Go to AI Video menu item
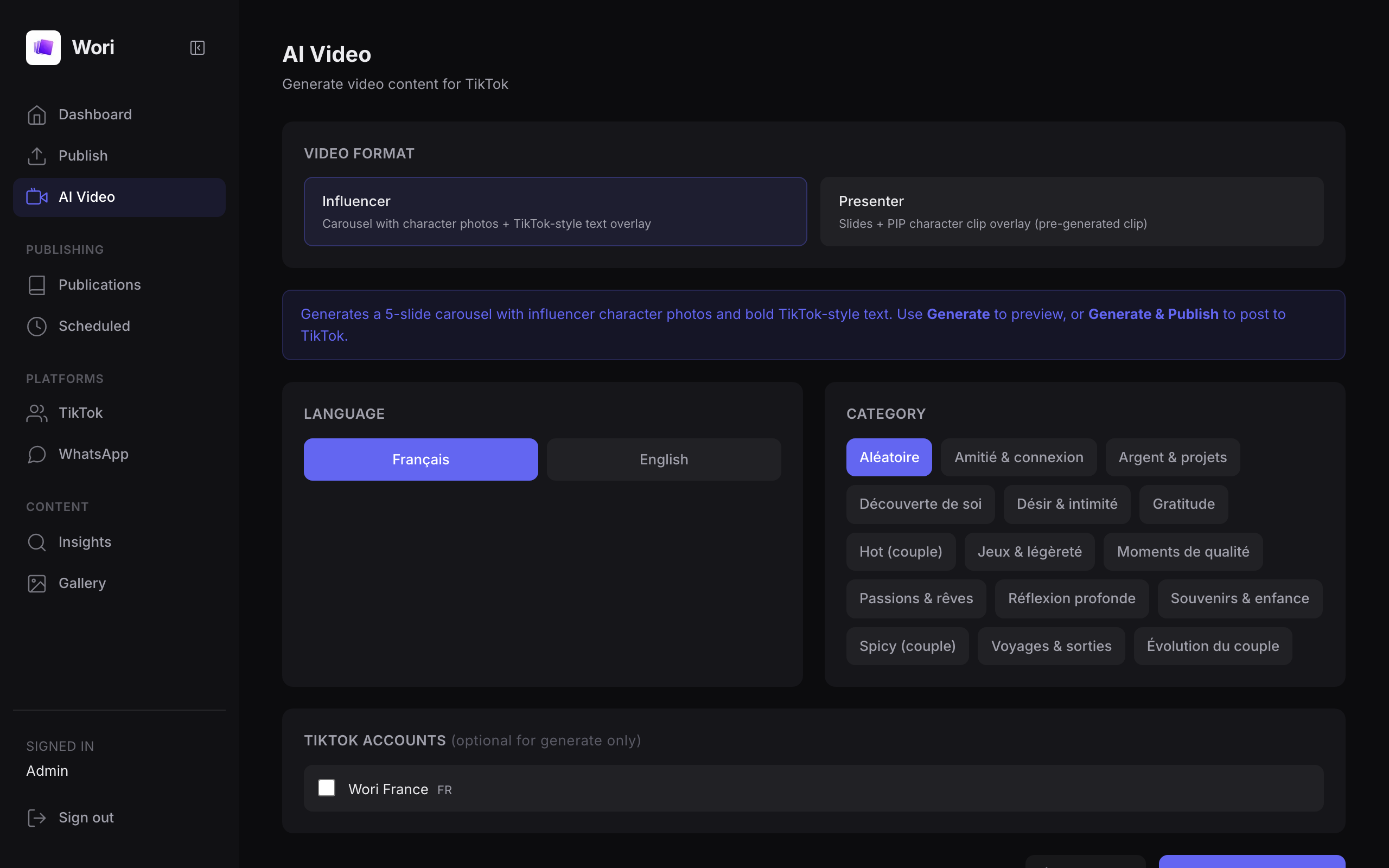This screenshot has height=868, width=1389. coord(87,197)
